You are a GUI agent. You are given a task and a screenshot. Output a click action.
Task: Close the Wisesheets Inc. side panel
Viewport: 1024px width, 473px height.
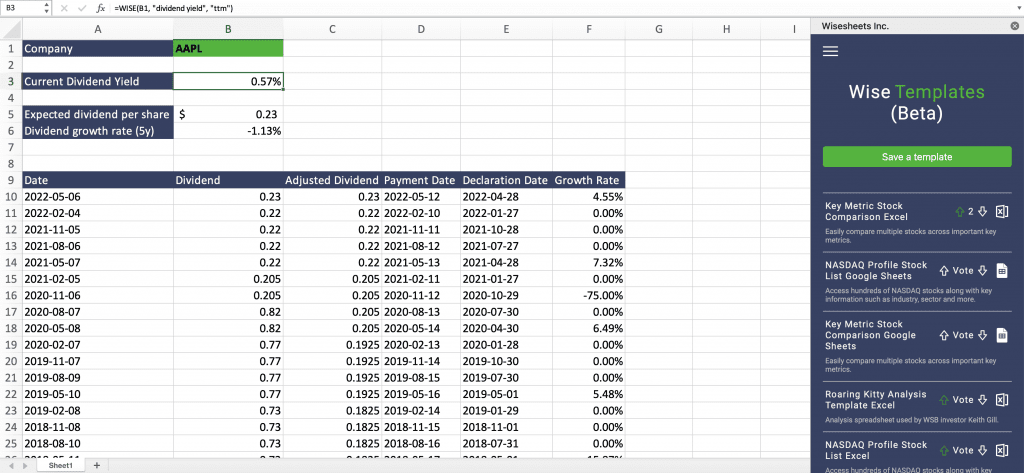click(1014, 26)
